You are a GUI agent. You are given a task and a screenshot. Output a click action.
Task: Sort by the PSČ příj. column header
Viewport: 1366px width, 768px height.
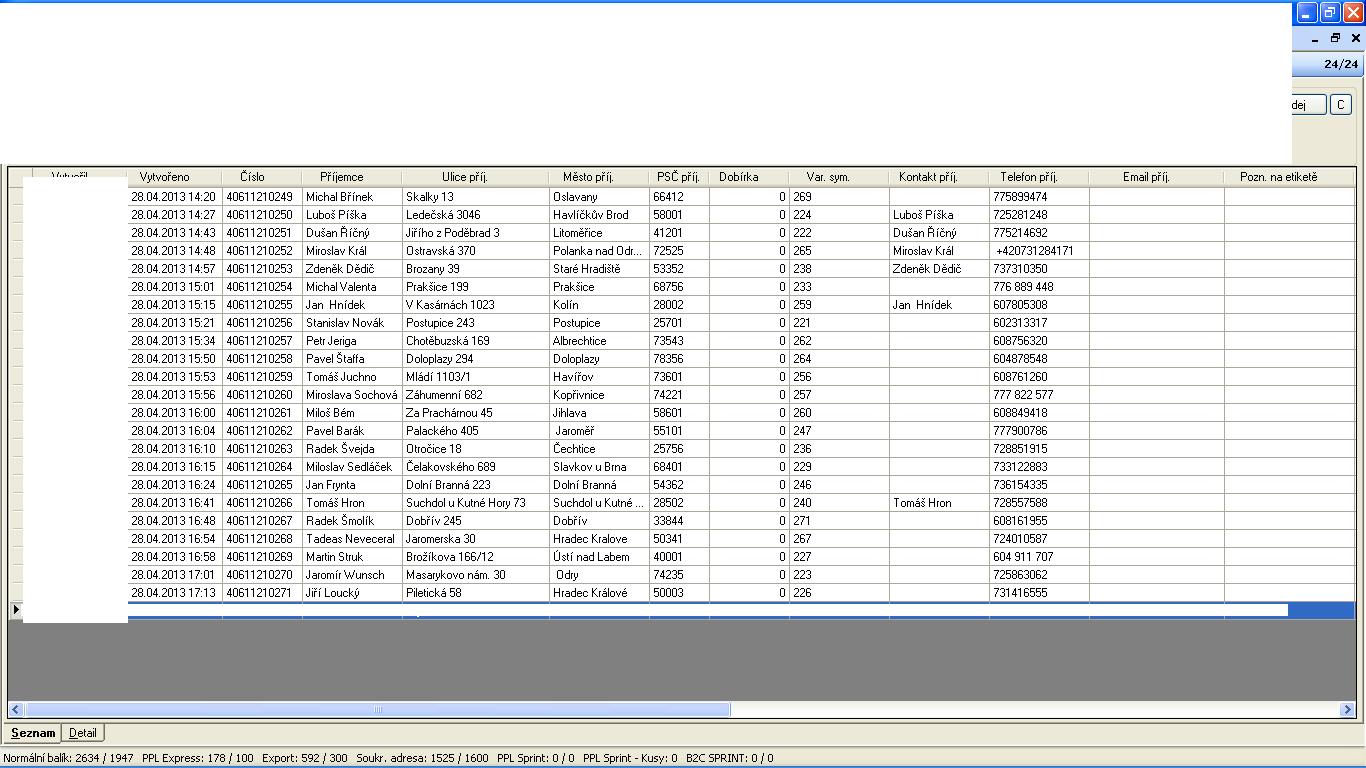click(678, 177)
